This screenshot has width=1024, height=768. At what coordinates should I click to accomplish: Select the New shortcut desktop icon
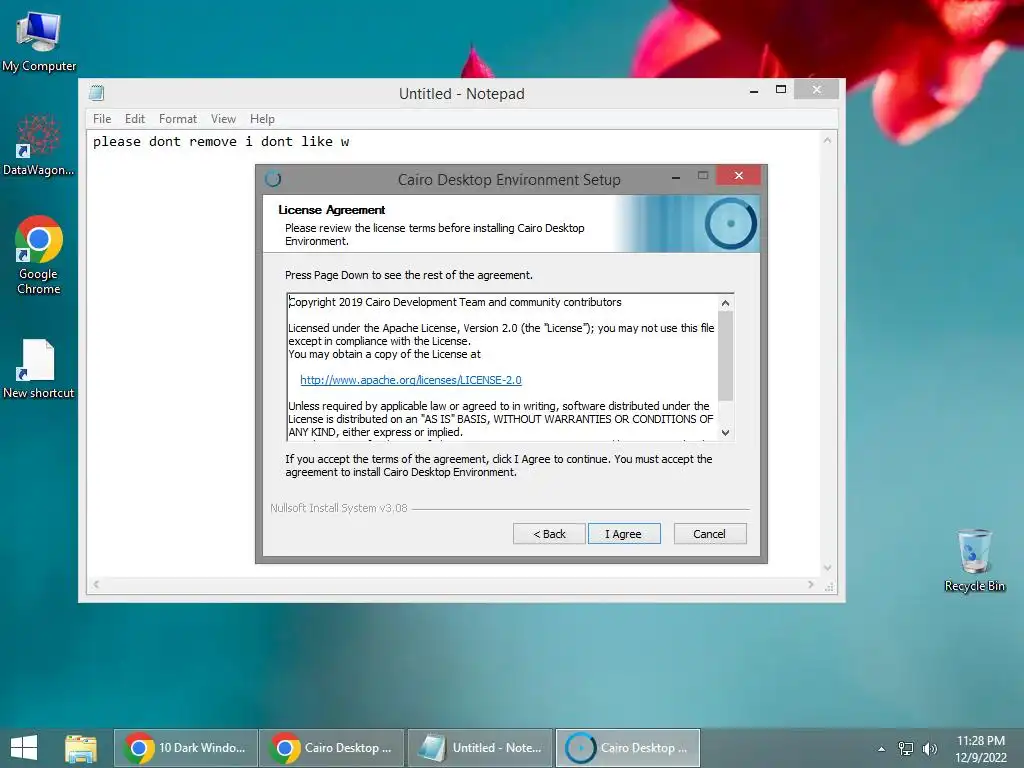pyautogui.click(x=39, y=369)
